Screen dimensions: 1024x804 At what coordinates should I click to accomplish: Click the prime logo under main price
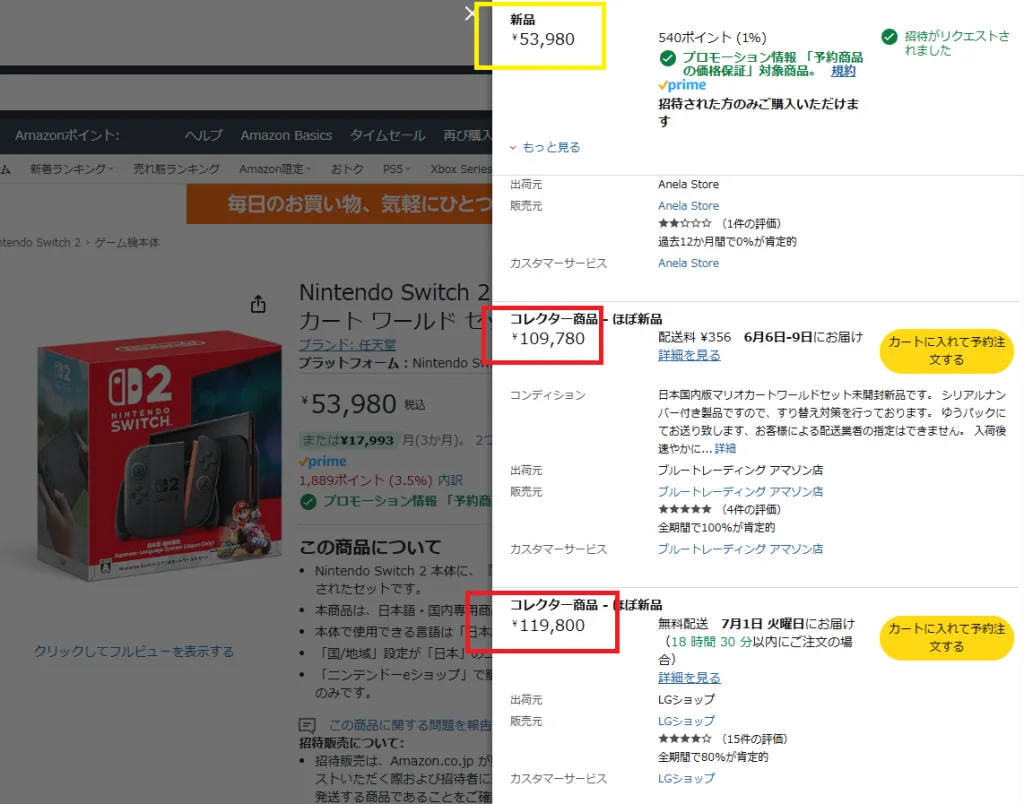(323, 461)
